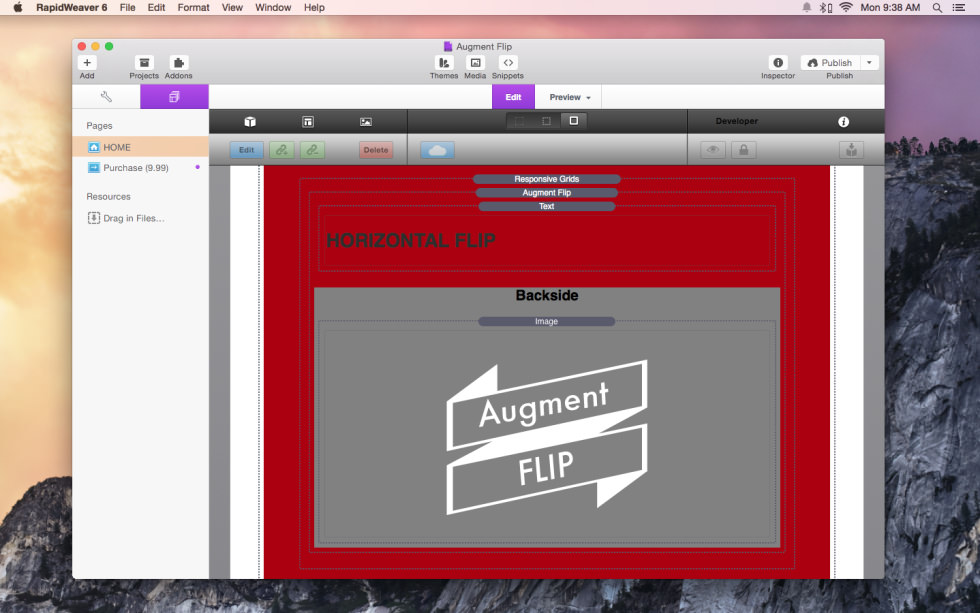
Task: Click the lock stack icon
Action: click(744, 150)
